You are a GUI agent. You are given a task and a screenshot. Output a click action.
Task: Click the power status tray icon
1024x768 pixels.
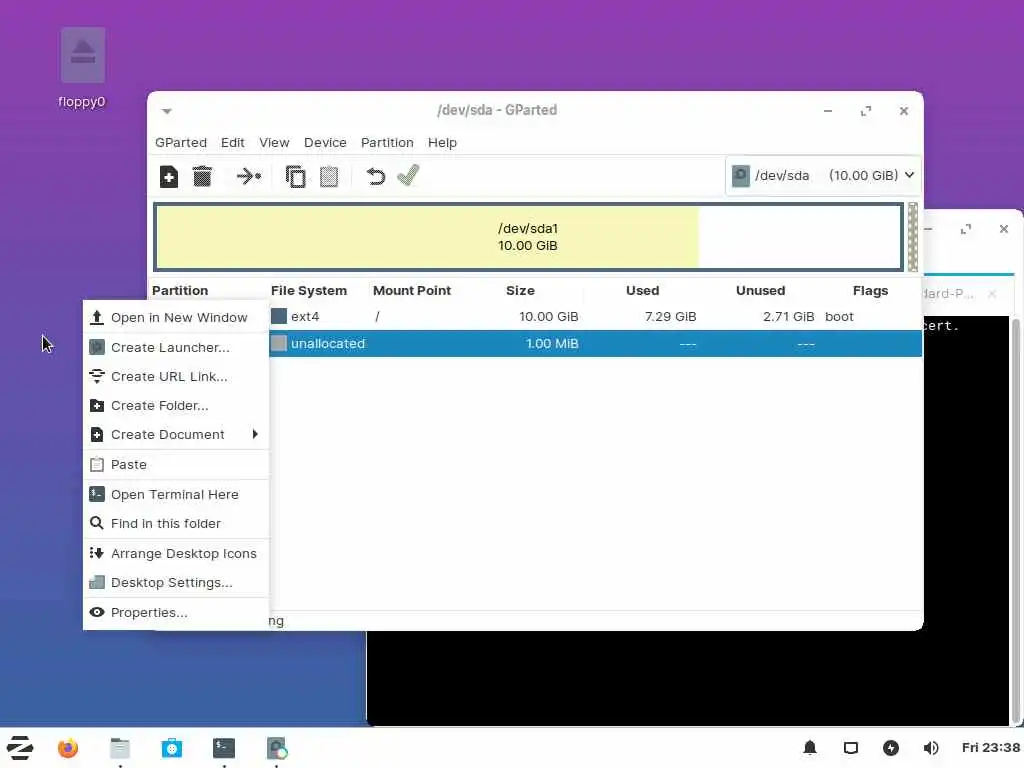click(x=891, y=748)
